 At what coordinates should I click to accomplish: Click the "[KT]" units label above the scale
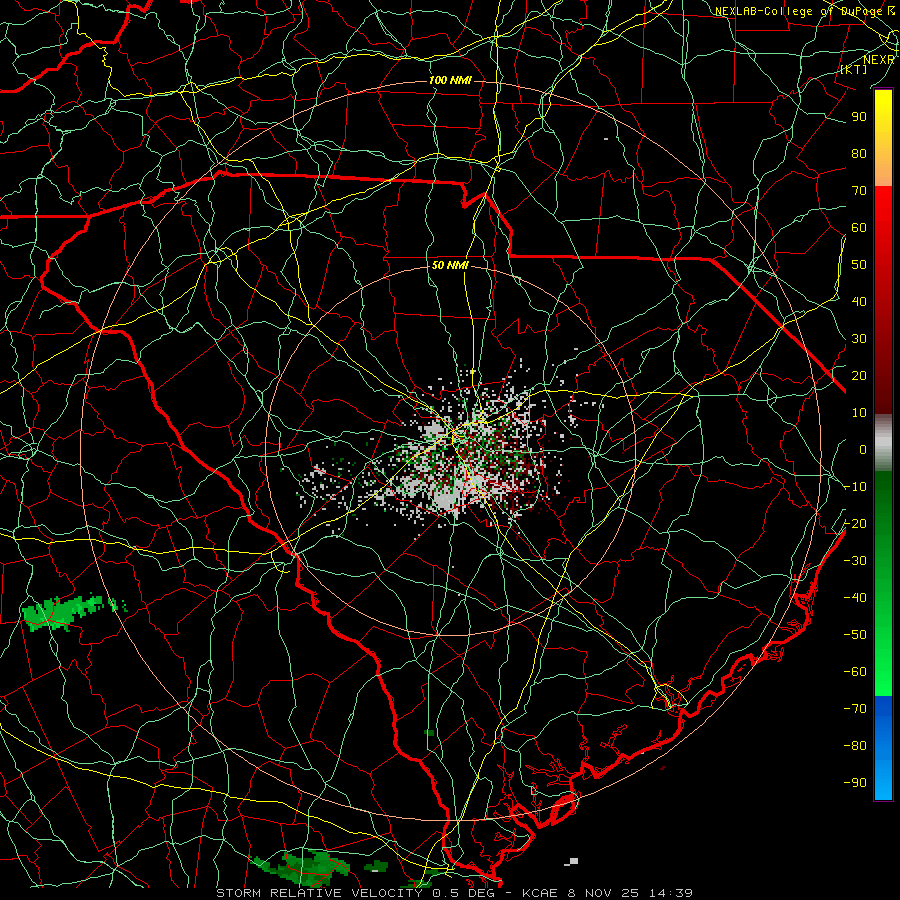click(x=854, y=69)
